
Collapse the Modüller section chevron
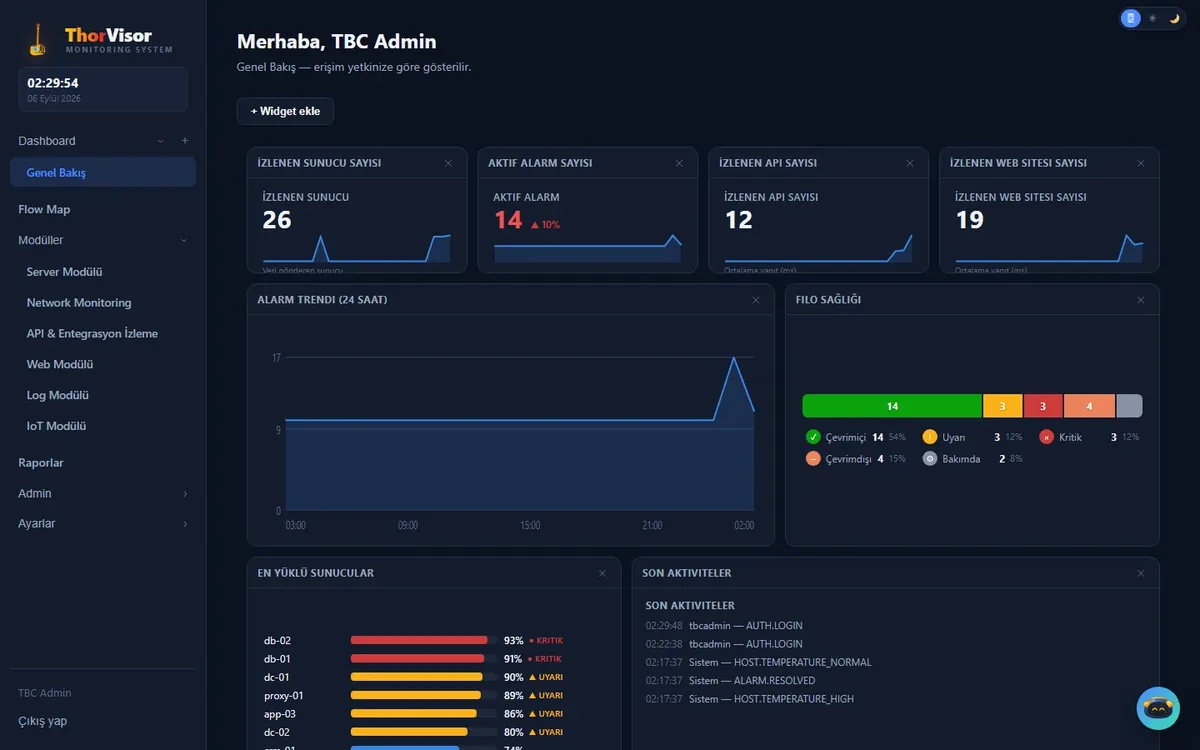click(184, 240)
